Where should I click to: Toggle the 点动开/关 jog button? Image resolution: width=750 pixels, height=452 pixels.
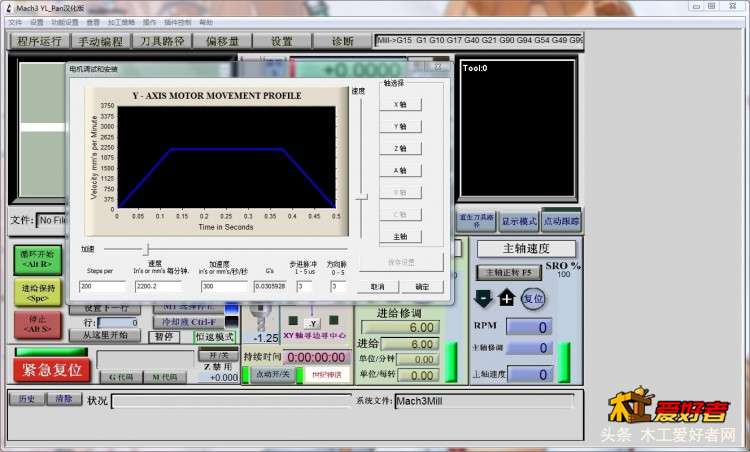coord(273,374)
